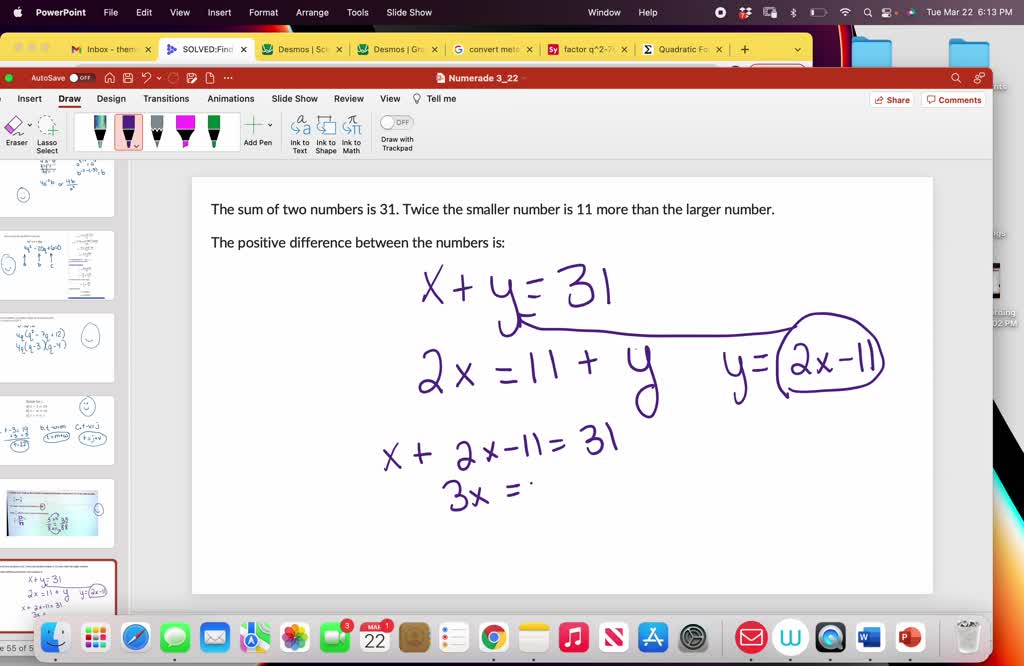The width and height of the screenshot is (1024, 666).
Task: Select the Ink to Math tool
Action: tap(351, 131)
